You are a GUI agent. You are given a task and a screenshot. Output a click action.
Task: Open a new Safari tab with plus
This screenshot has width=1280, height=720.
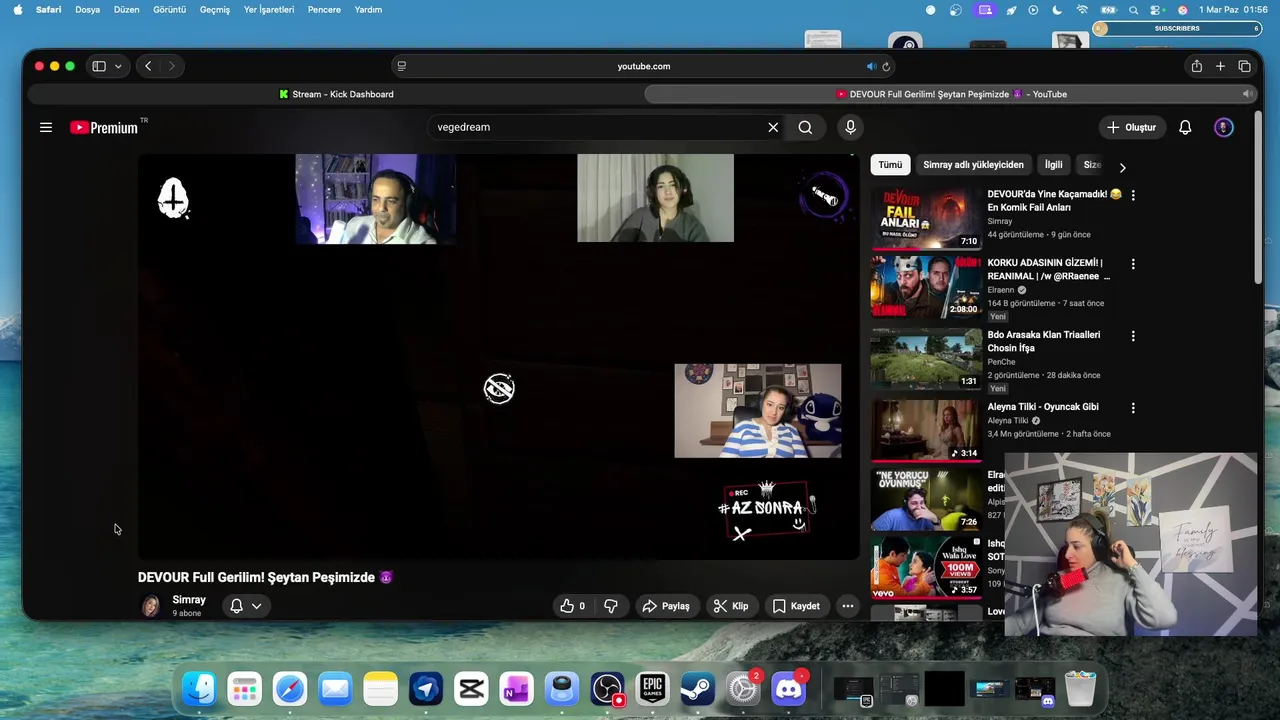1220,66
